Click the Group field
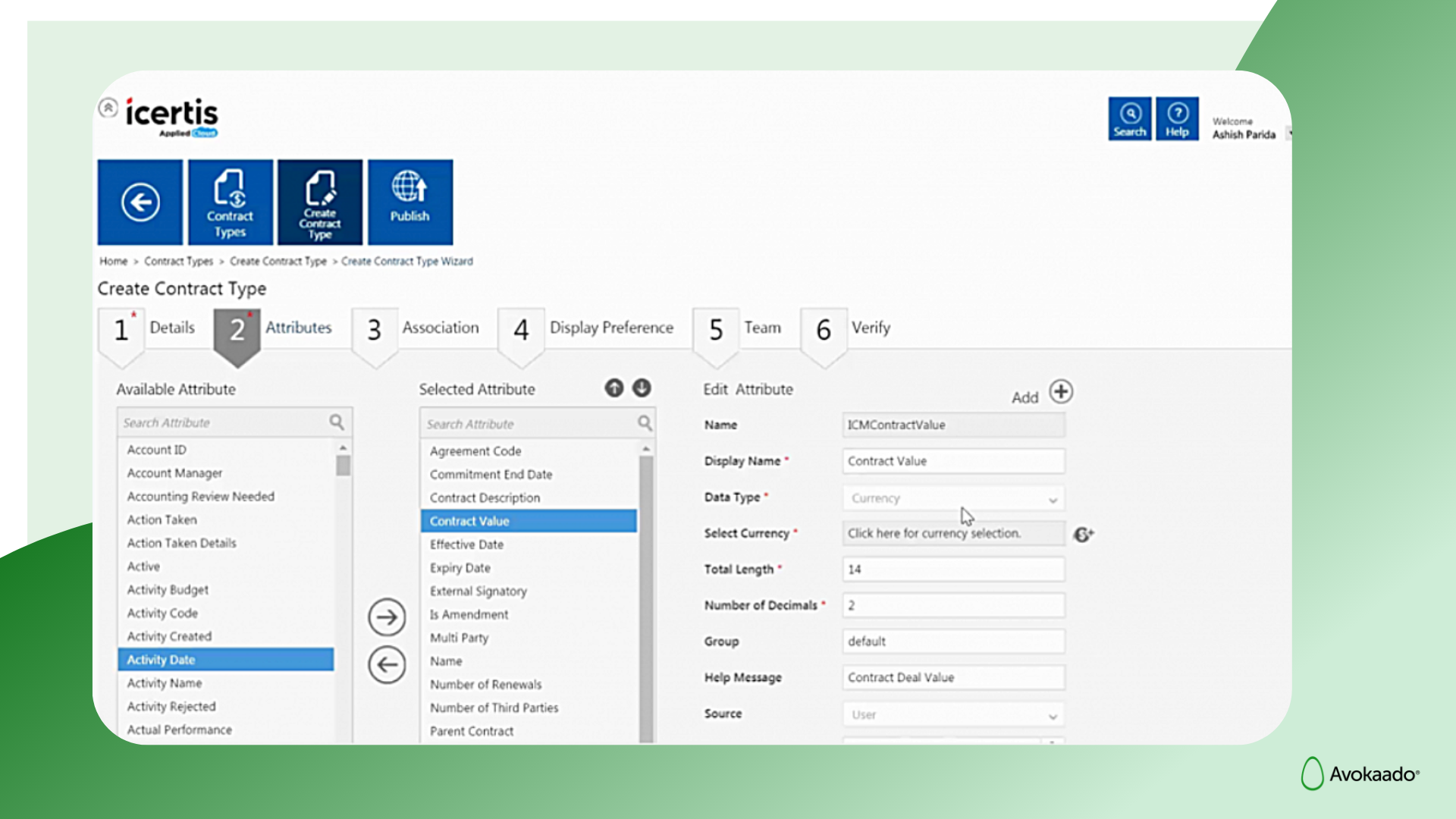1456x819 pixels. 953,642
